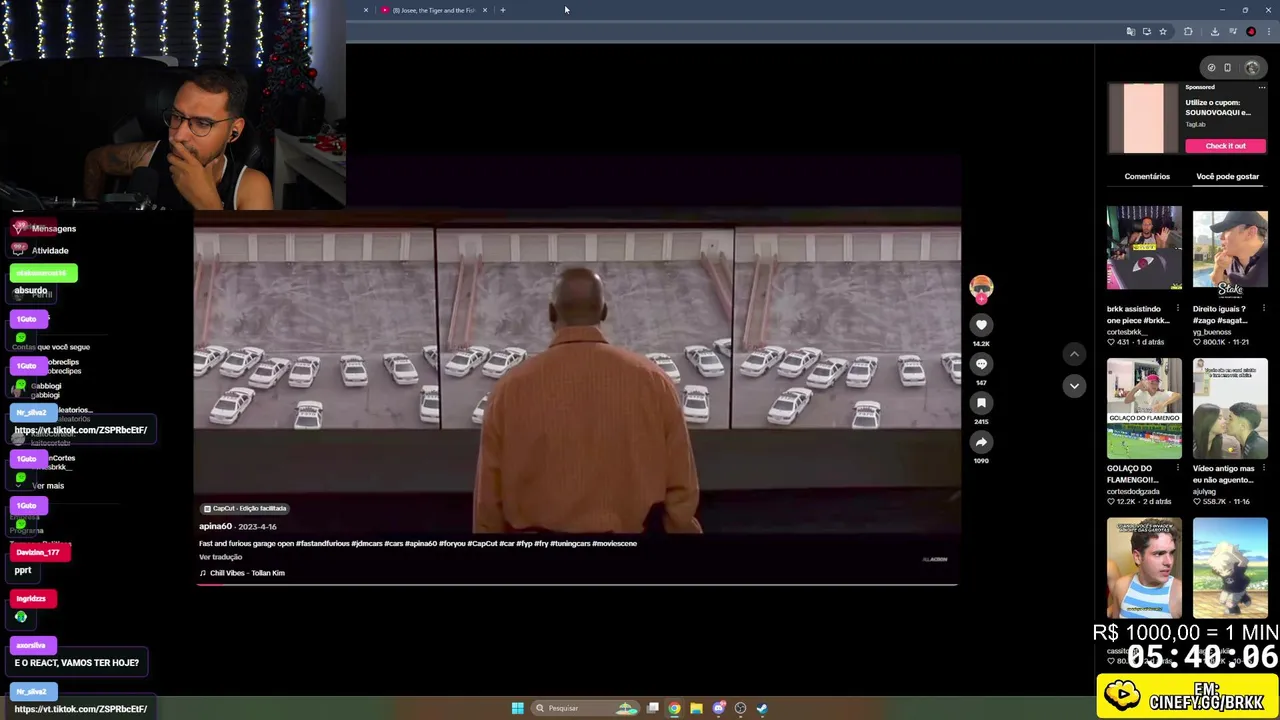Image resolution: width=1280 pixels, height=720 pixels.
Task: Open Discord from the taskbar
Action: pyautogui.click(x=718, y=708)
